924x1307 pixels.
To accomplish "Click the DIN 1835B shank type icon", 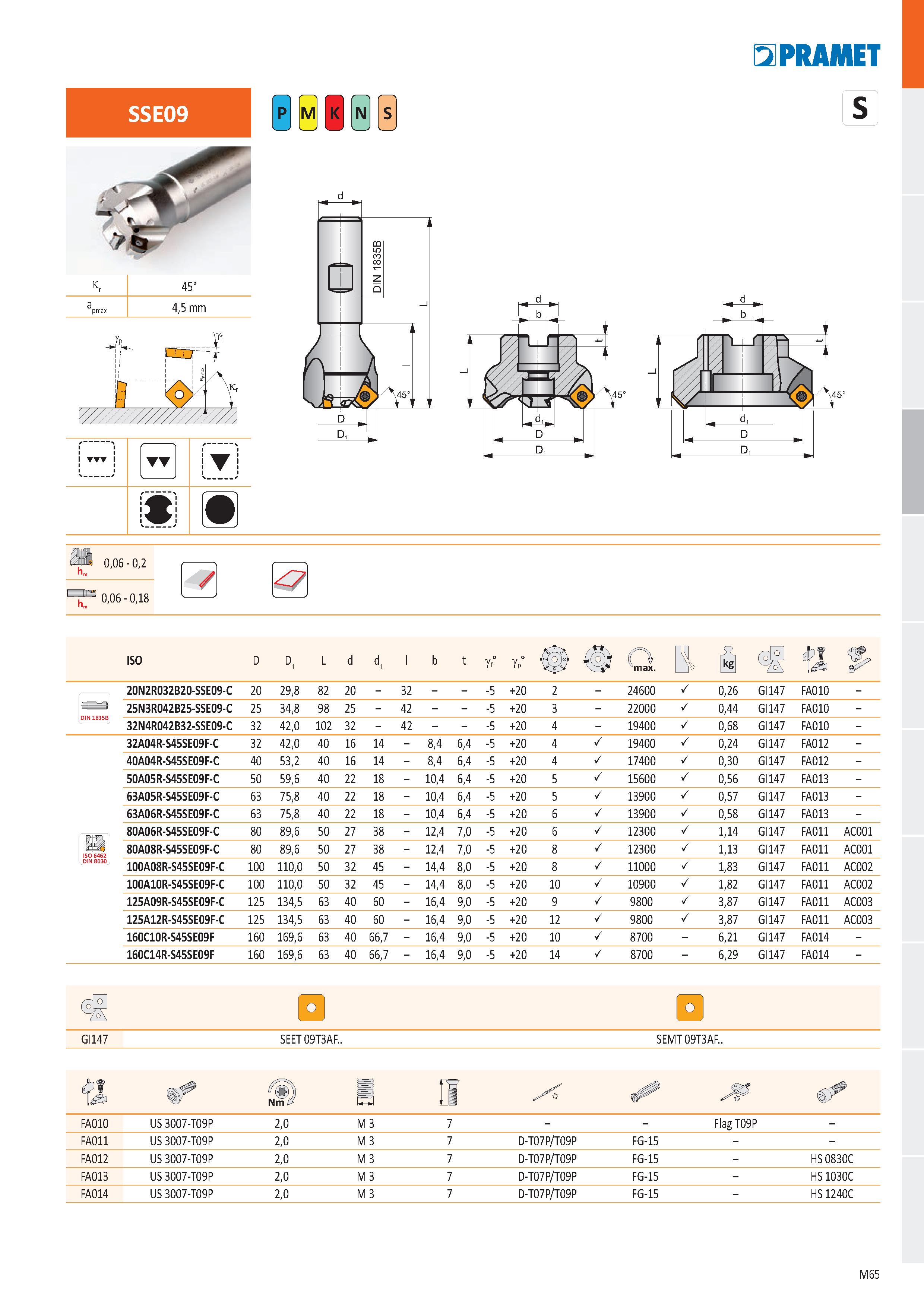I will pos(95,708).
